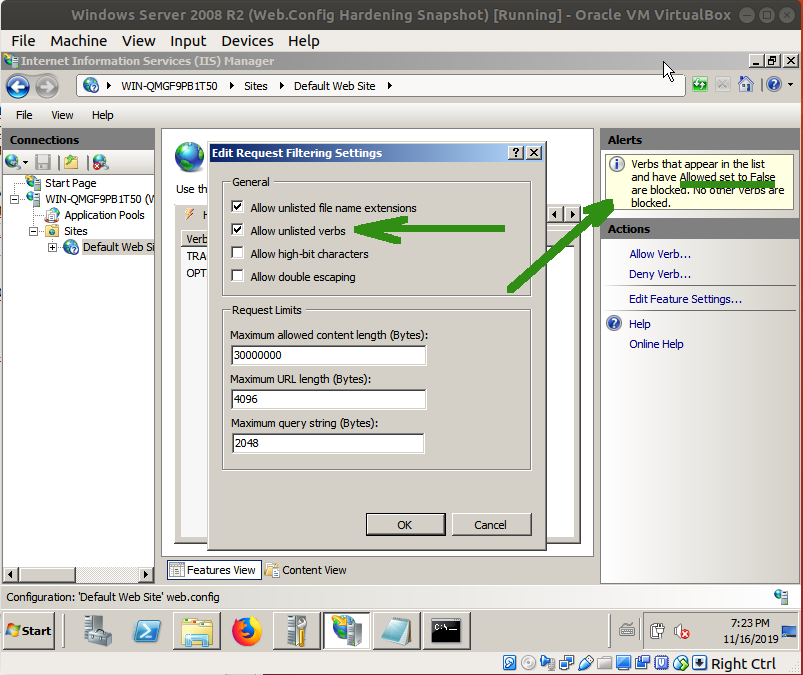Click the Stop icon beside Refresh

(x=723, y=85)
